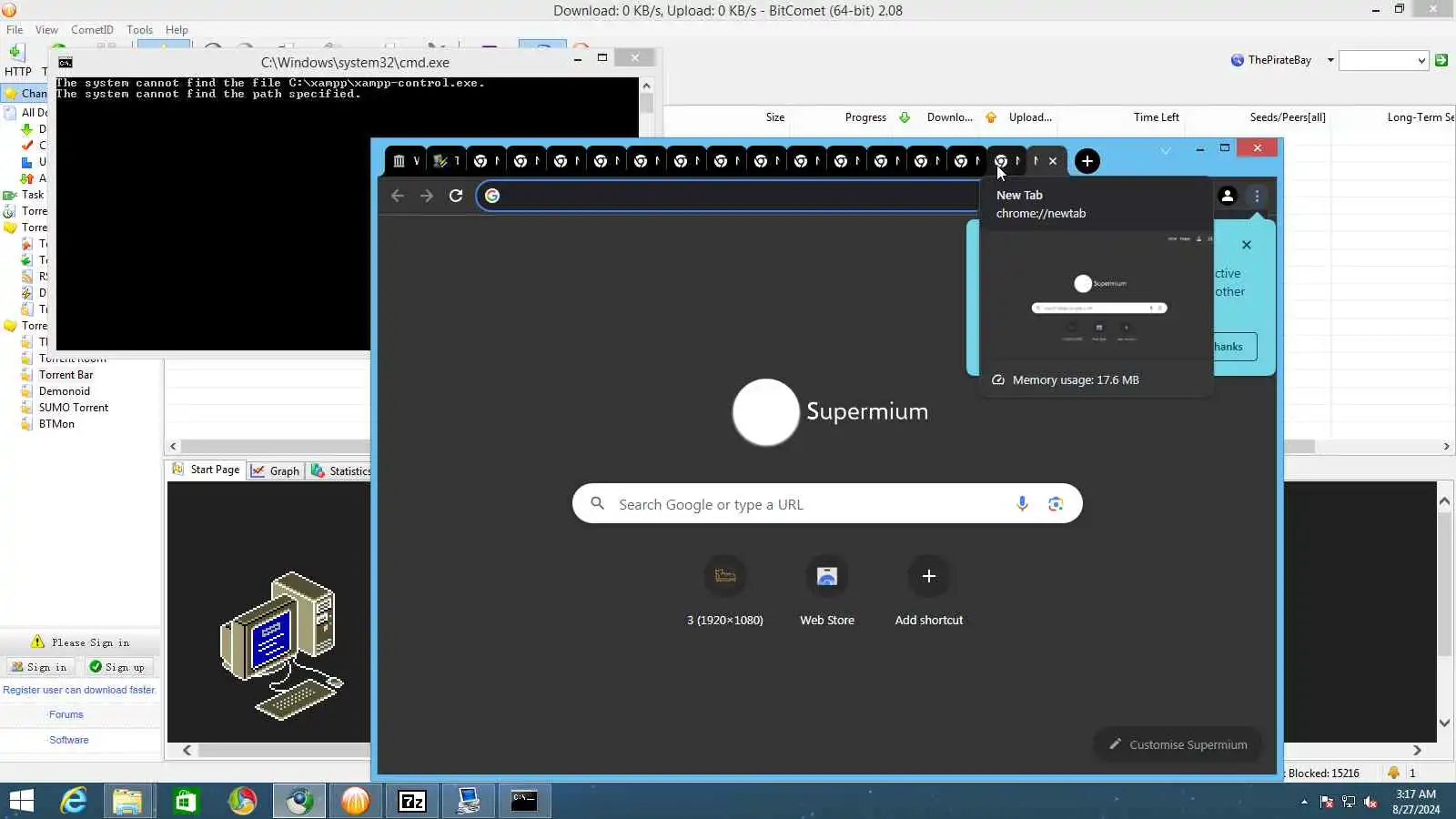Open Windows Store from the taskbar
This screenshot has width=1456, height=819.
(186, 801)
